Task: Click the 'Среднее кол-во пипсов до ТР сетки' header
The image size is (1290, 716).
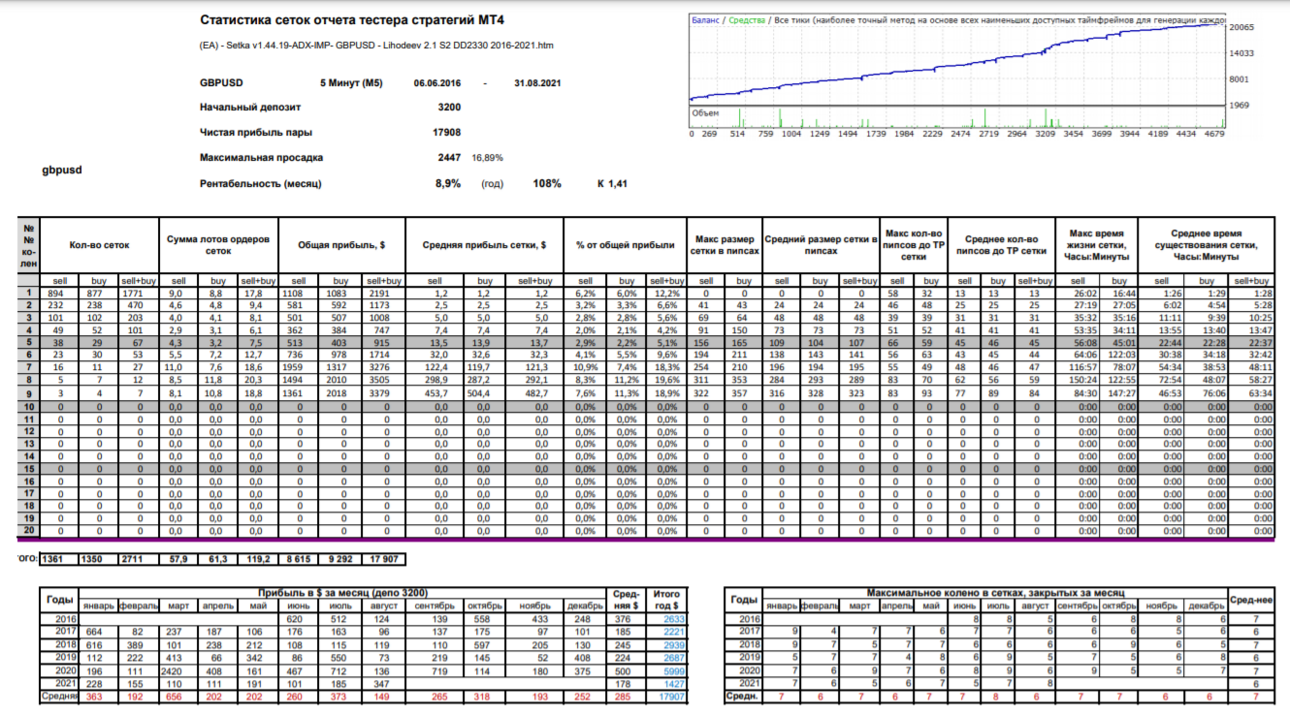Action: pos(1000,245)
